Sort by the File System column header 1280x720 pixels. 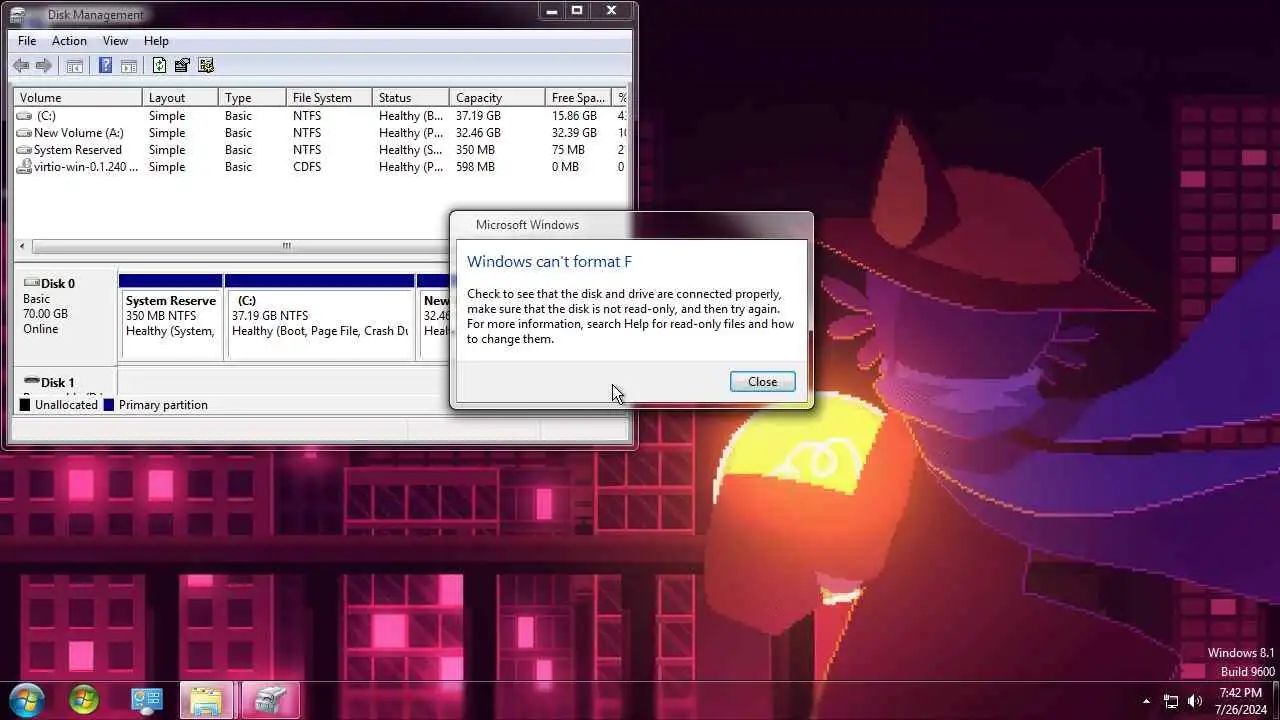(x=329, y=98)
